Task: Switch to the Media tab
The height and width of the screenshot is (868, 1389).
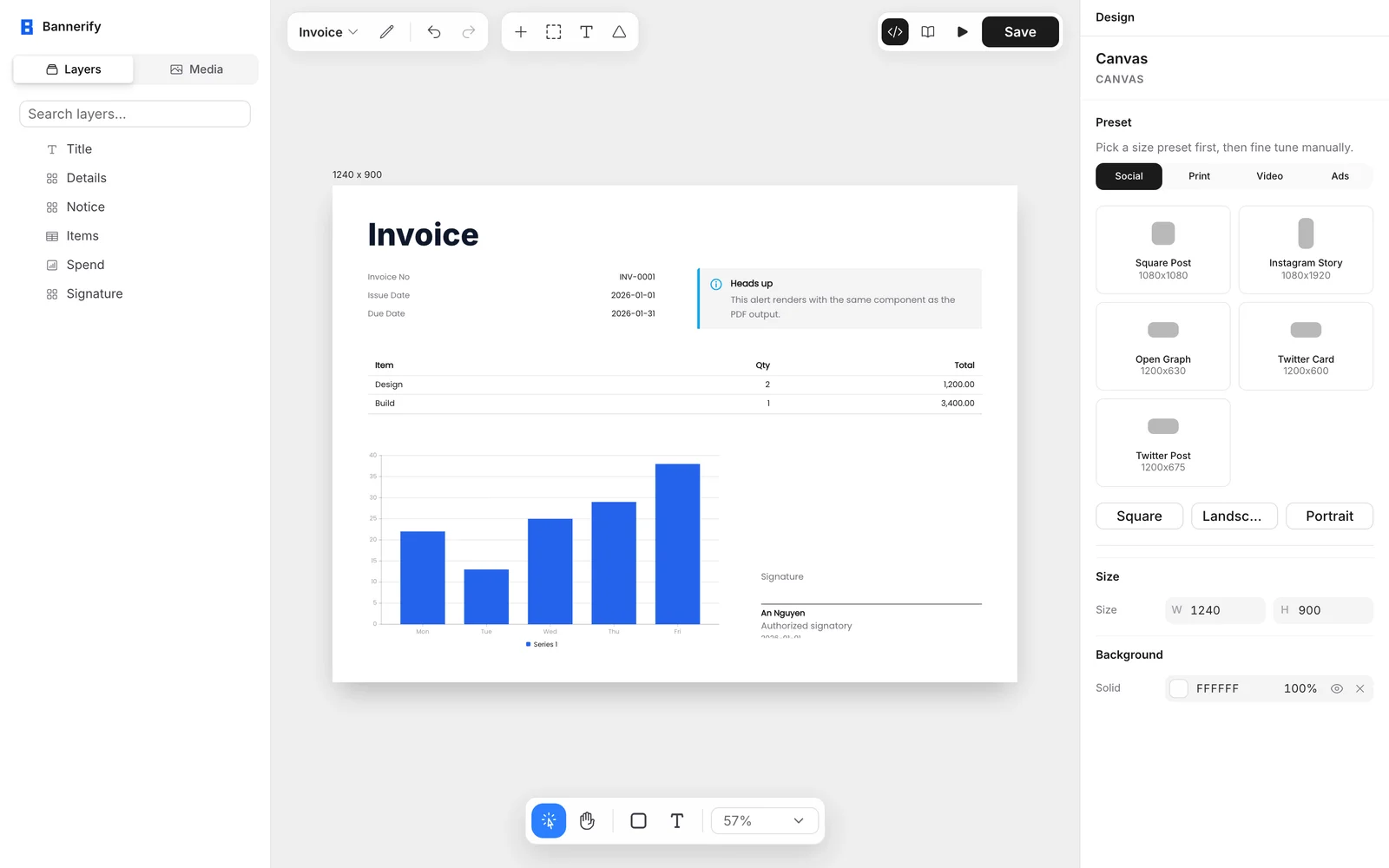Action: click(x=196, y=69)
